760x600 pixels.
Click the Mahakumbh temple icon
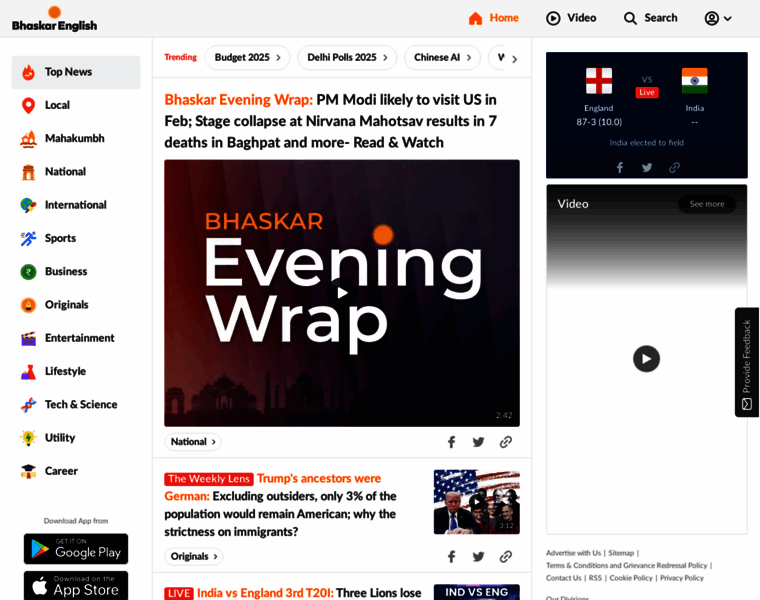[29, 139]
